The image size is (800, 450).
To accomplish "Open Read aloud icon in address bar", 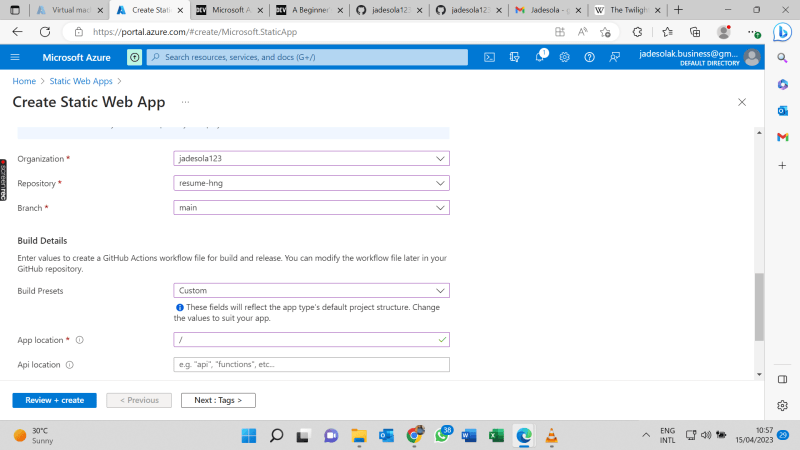I will click(x=582, y=32).
